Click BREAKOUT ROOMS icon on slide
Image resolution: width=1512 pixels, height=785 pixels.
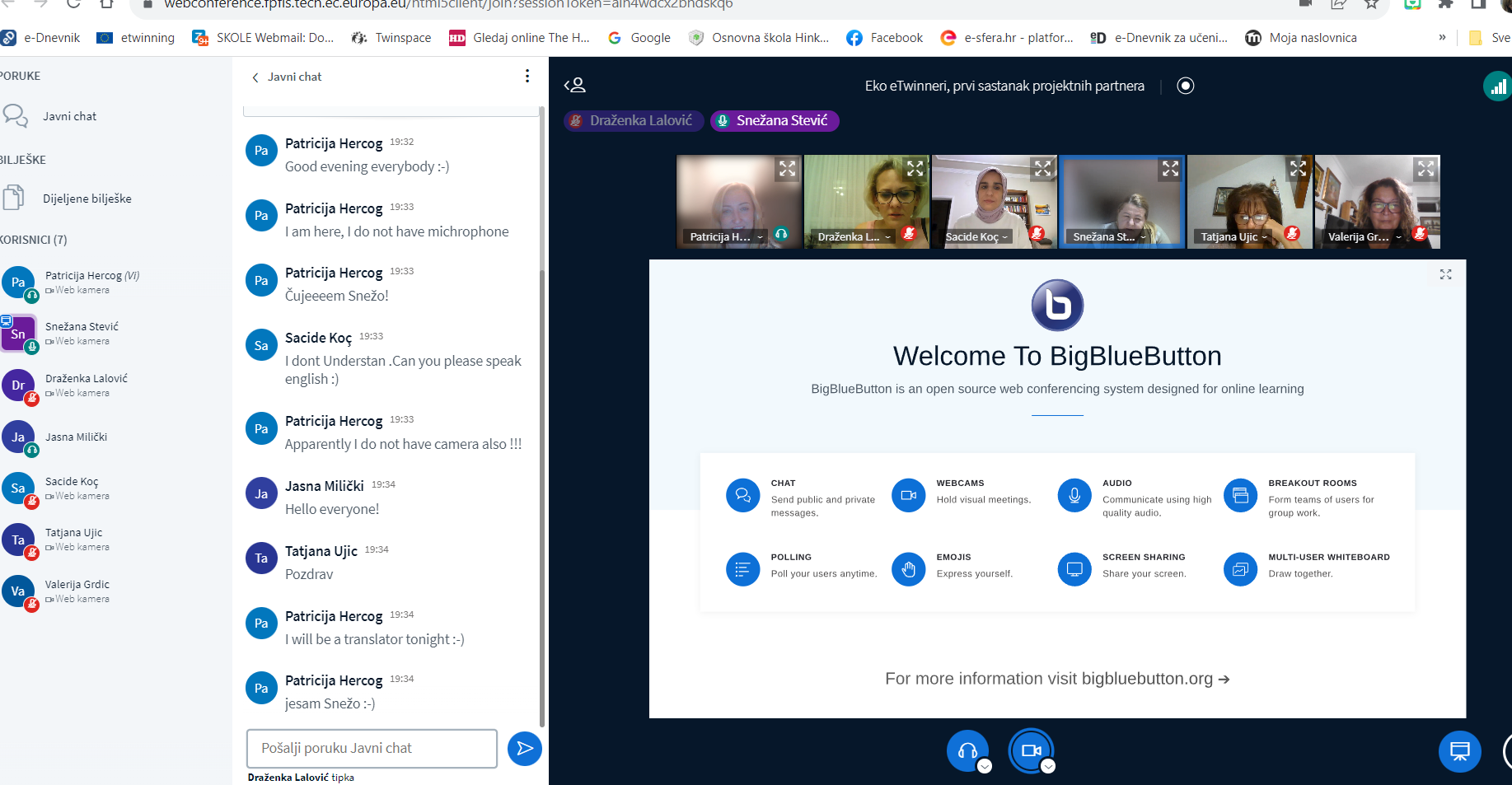pyautogui.click(x=1240, y=496)
